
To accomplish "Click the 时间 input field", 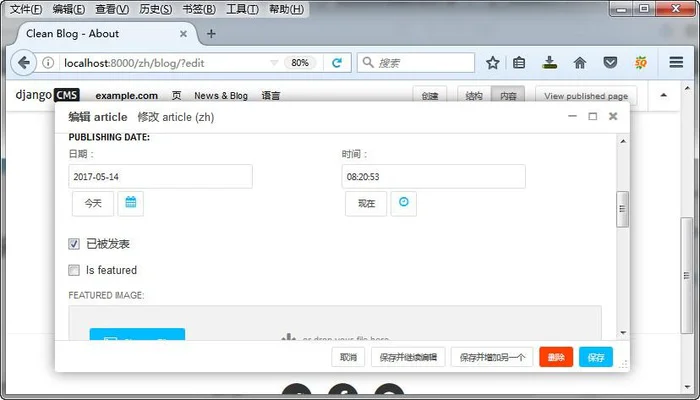I will [433, 176].
